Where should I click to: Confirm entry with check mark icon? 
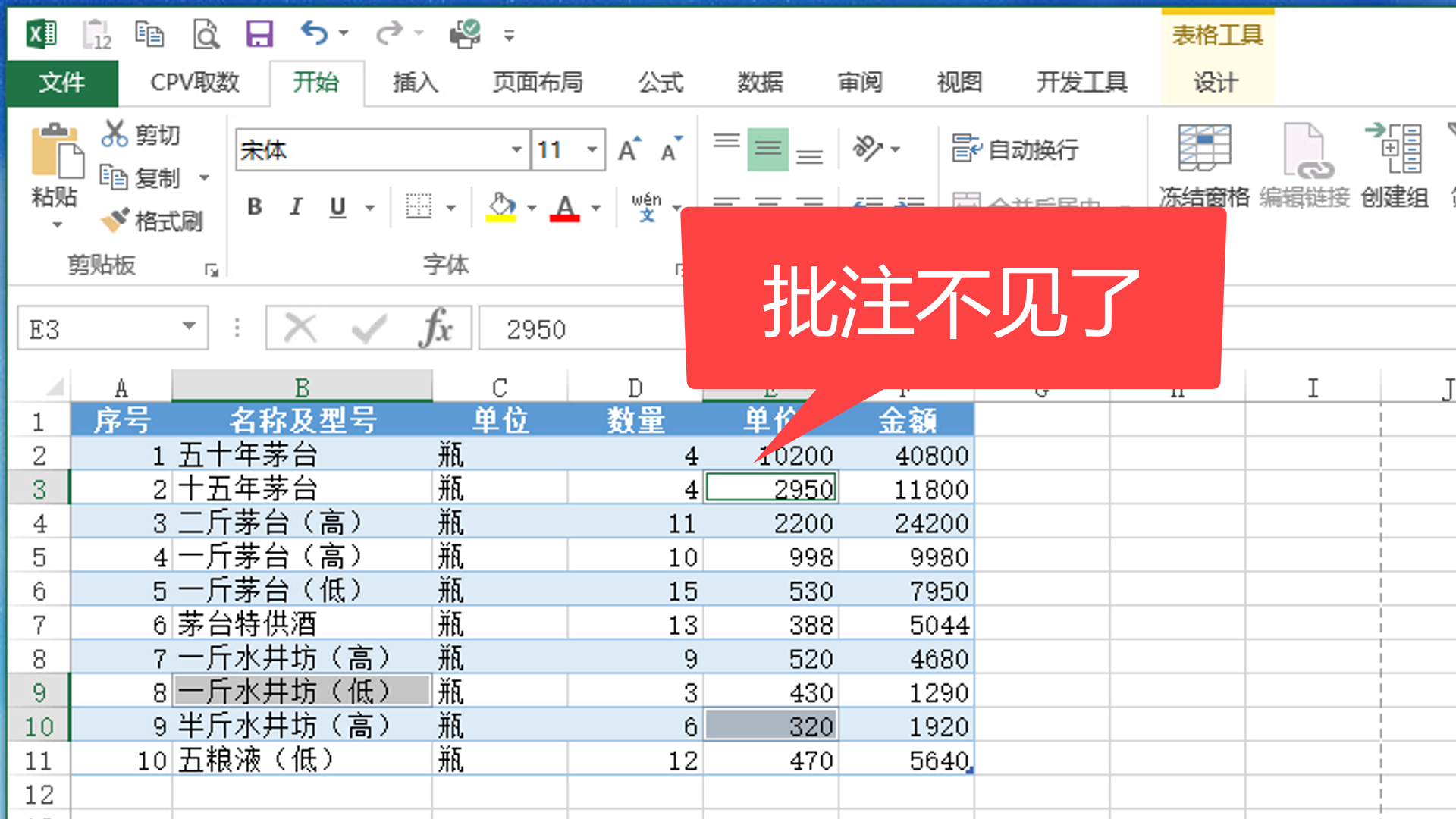pos(369,328)
